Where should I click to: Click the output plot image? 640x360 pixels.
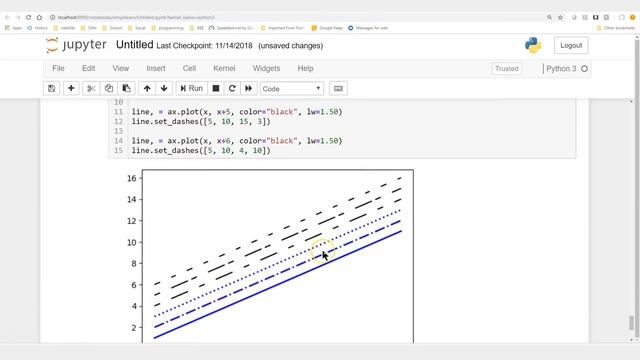269,256
